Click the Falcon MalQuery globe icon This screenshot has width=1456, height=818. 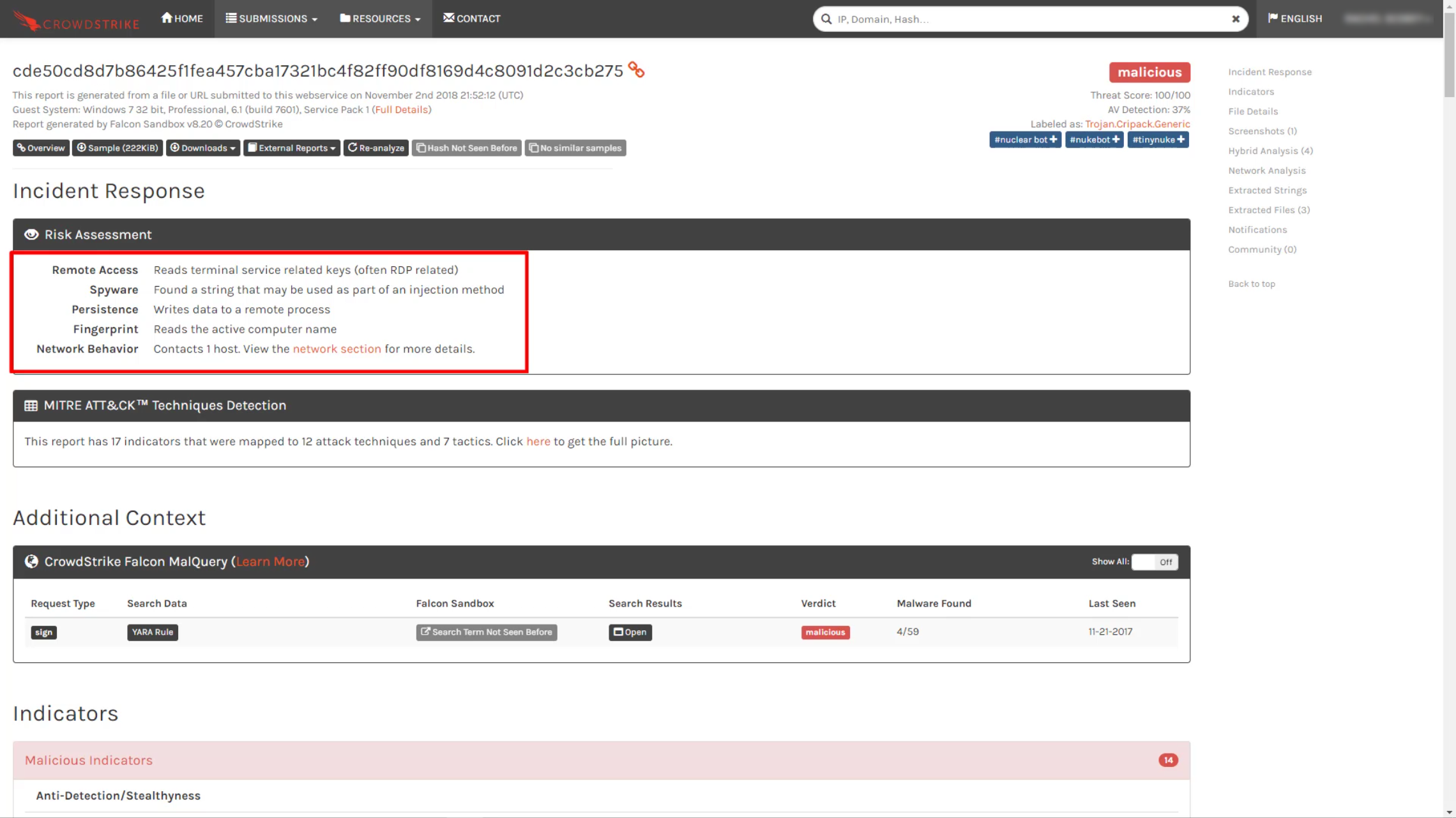31,561
